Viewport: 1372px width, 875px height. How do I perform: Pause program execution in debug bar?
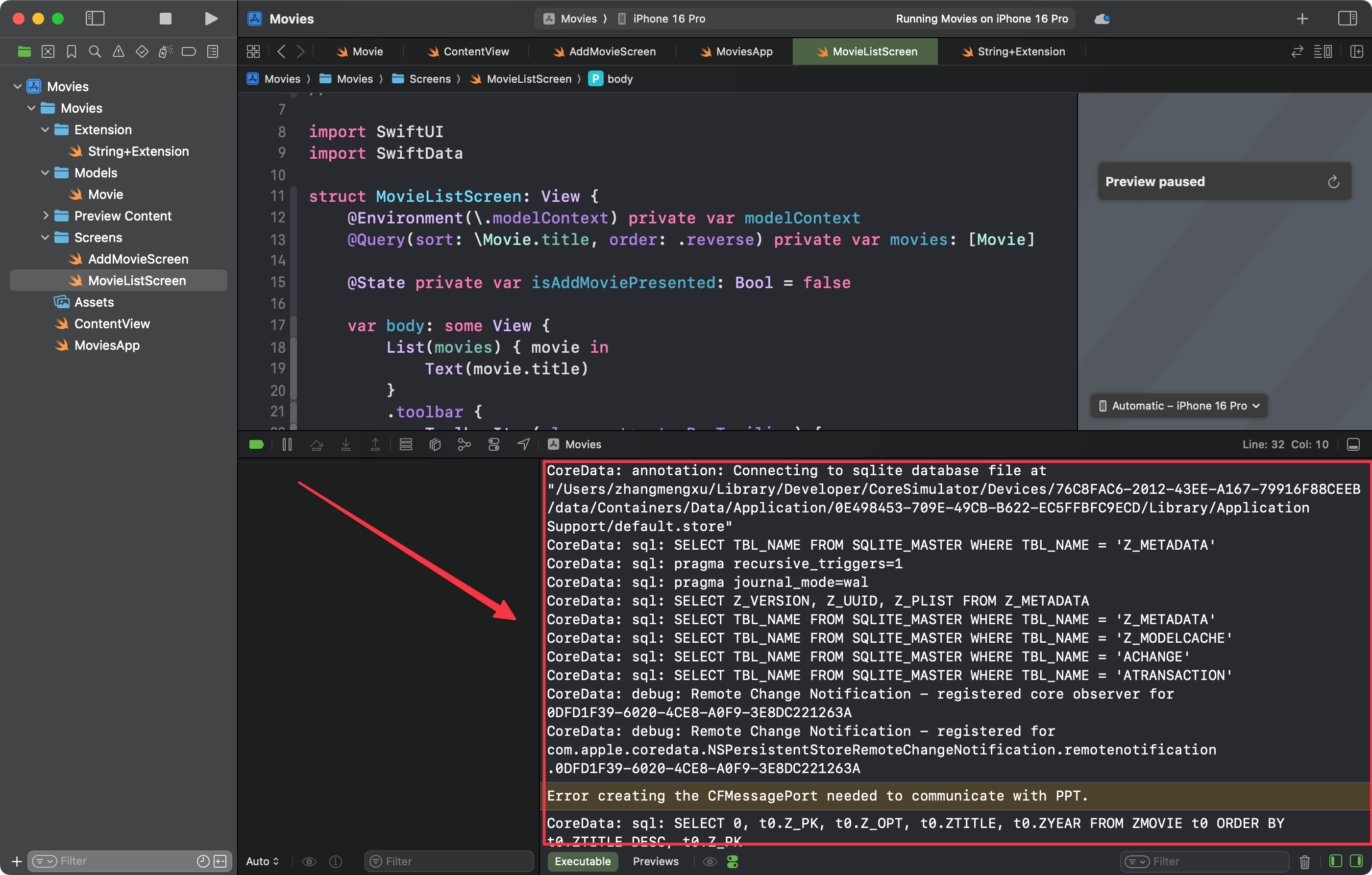pos(287,444)
